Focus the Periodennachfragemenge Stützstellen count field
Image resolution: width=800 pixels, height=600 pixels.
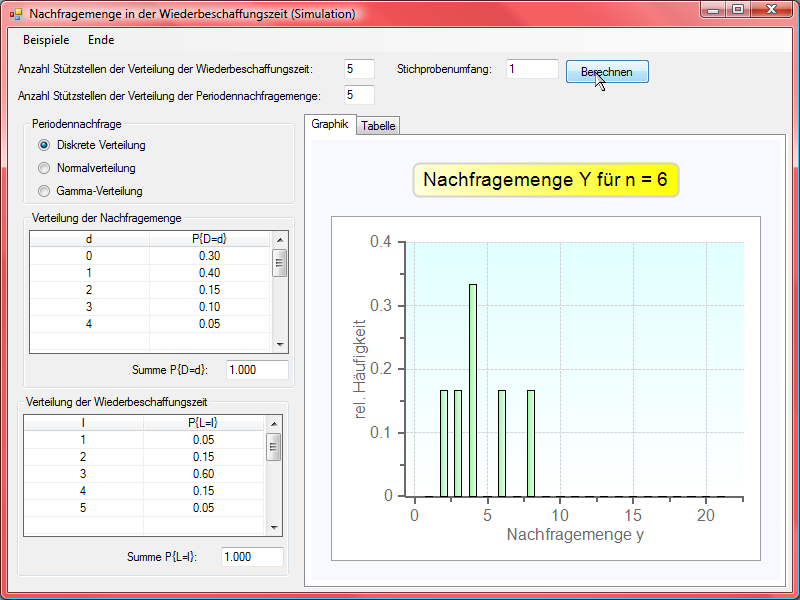pyautogui.click(x=358, y=95)
